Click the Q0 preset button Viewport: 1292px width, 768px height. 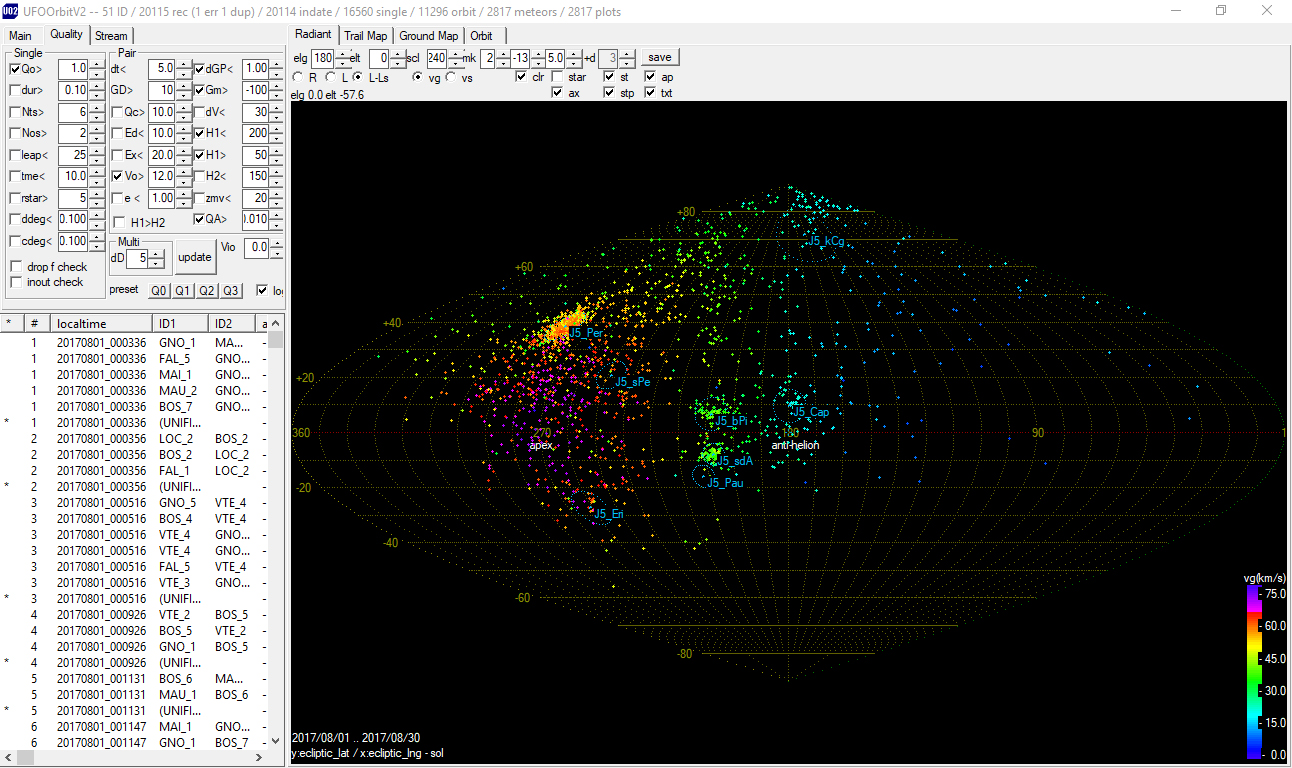[159, 291]
